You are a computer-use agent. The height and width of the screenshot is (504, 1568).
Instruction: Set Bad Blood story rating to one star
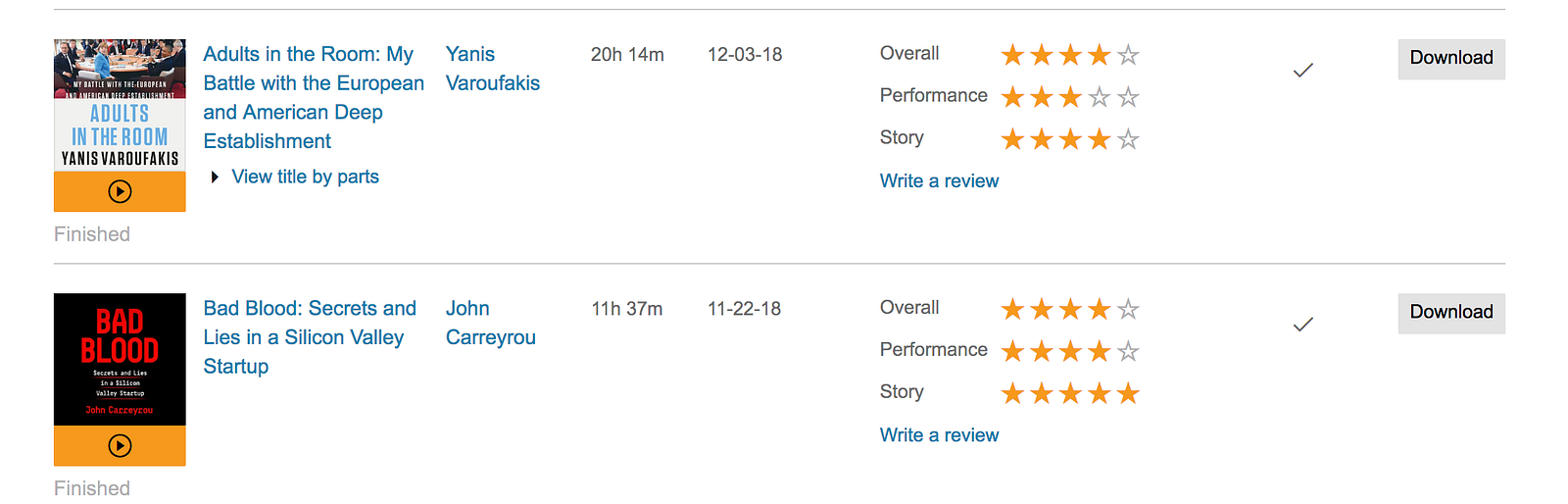pyautogui.click(x=1012, y=393)
